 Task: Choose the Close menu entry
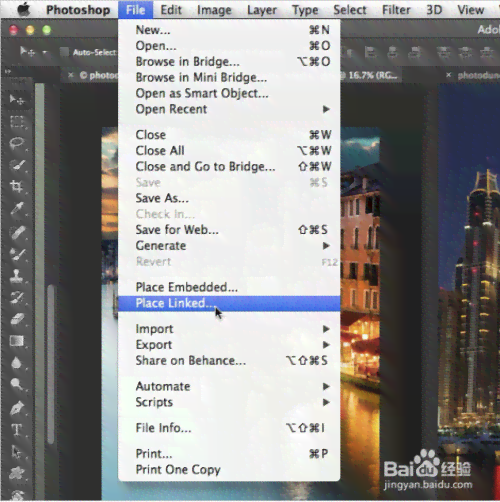coord(229,135)
